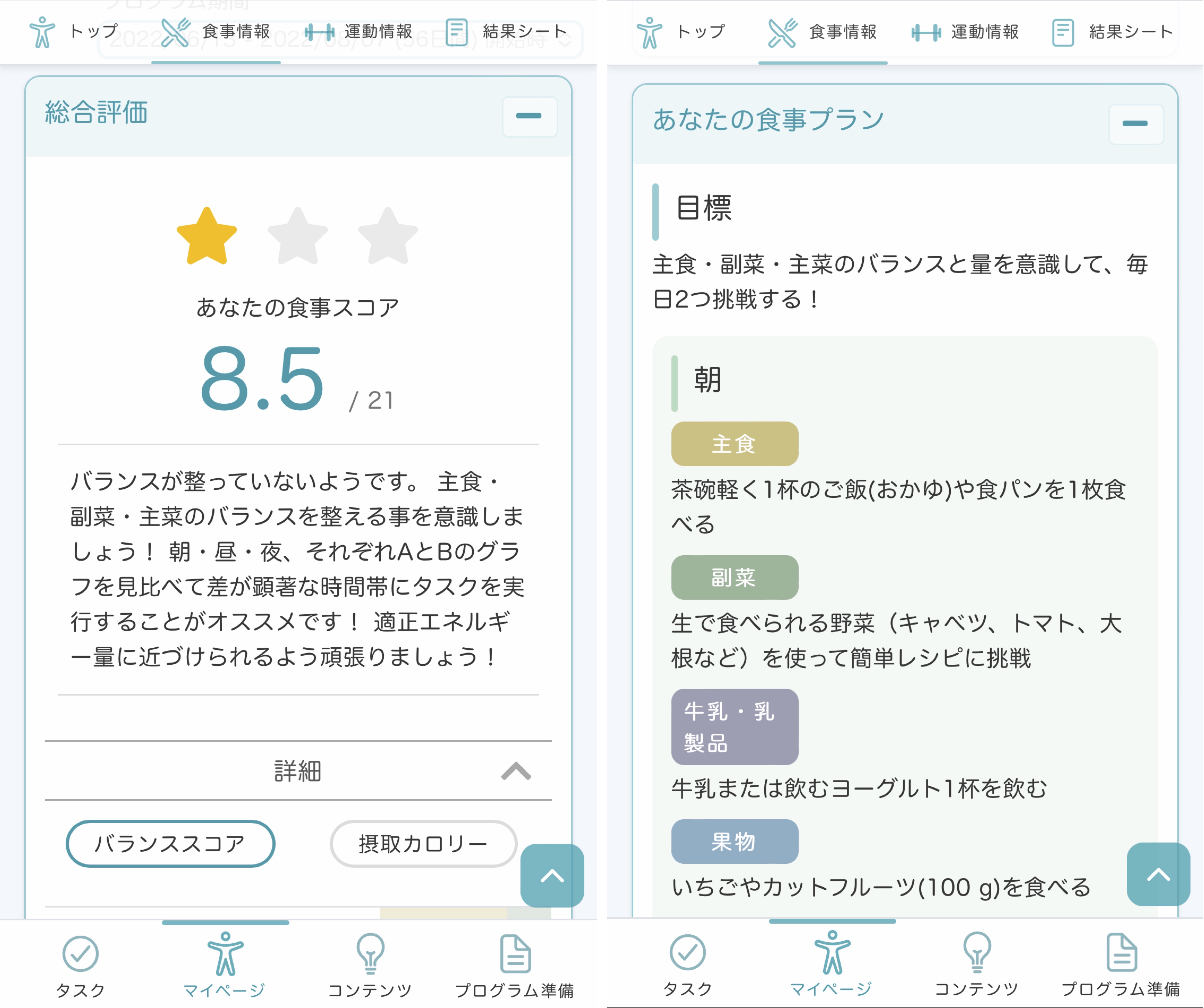Screen dimensions: 1204x1008
Task: Tap the マイページ person icon on left screen
Action: 225,954
